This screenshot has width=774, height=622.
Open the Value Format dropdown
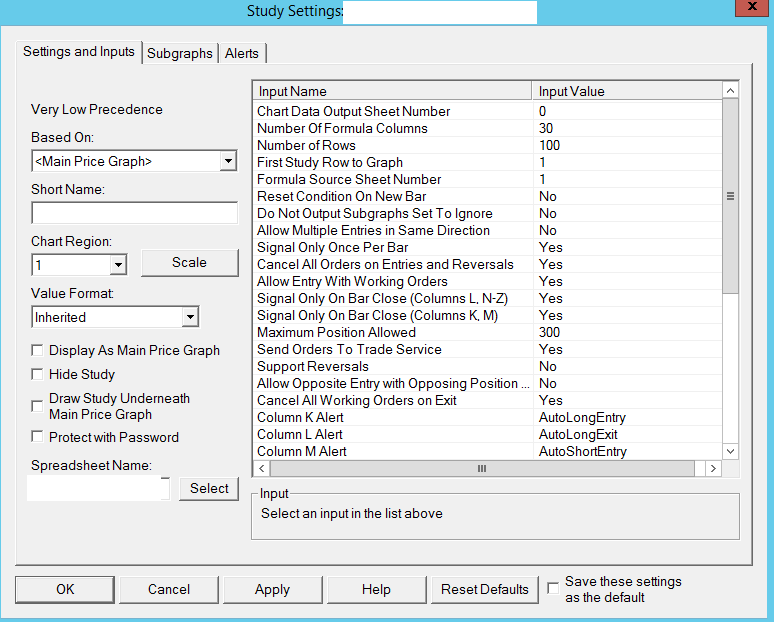190,317
